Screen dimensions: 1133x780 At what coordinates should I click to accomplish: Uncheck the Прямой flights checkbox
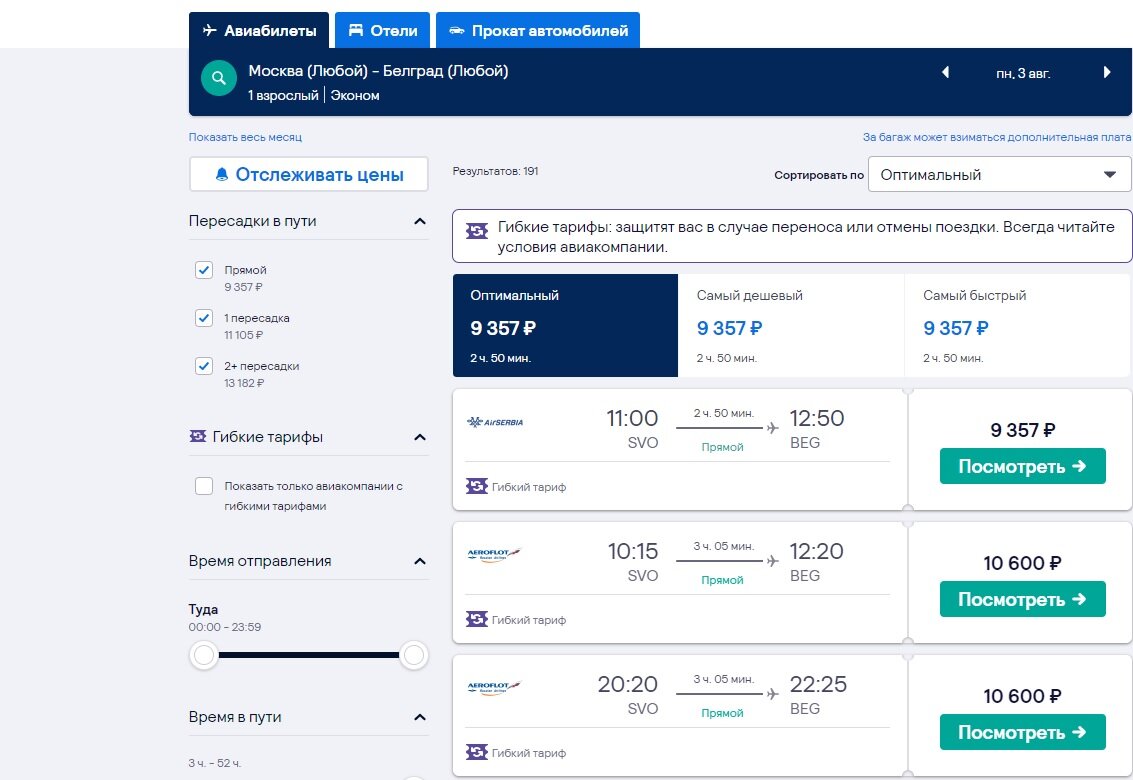coord(204,270)
